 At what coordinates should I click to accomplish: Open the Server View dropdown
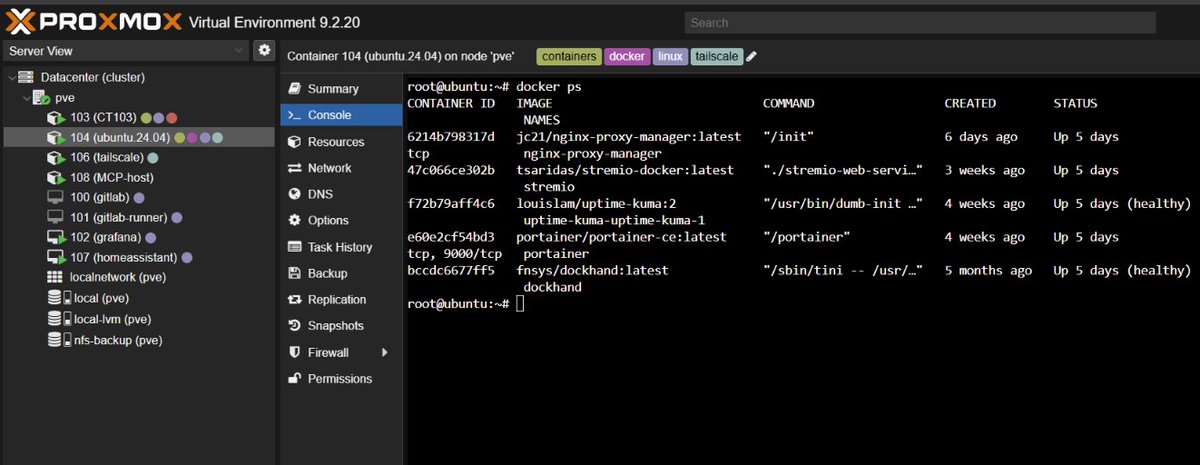point(126,51)
